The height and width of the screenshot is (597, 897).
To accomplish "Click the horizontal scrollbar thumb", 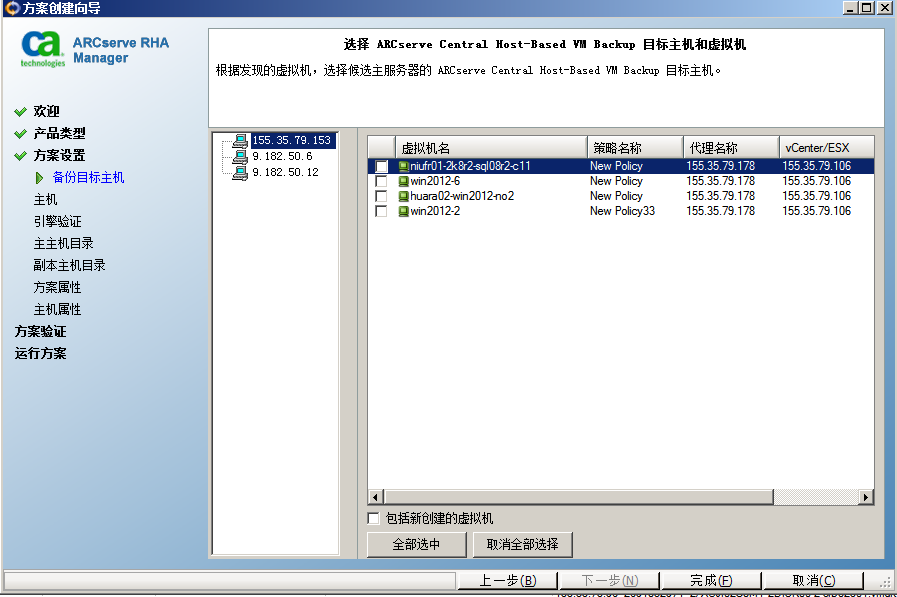I will (578, 497).
